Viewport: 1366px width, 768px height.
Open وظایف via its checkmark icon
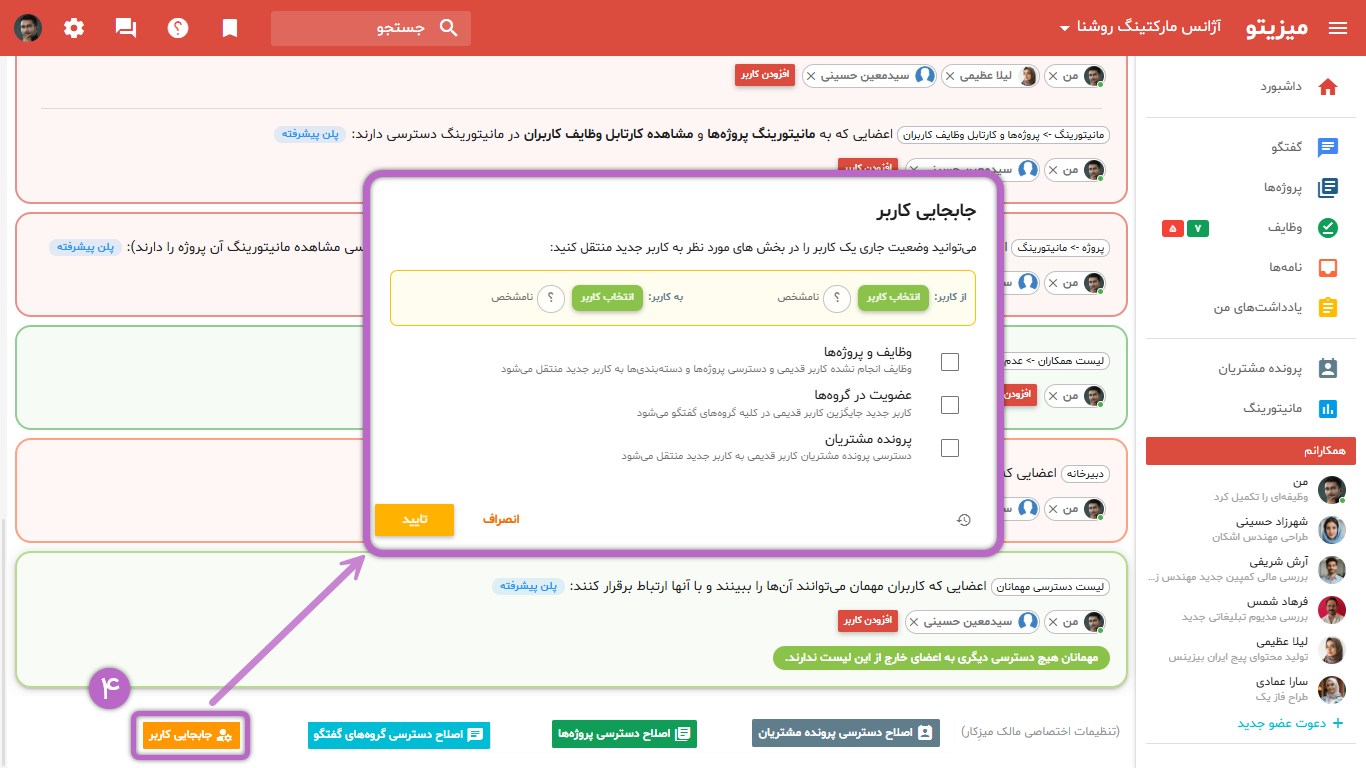1328,228
